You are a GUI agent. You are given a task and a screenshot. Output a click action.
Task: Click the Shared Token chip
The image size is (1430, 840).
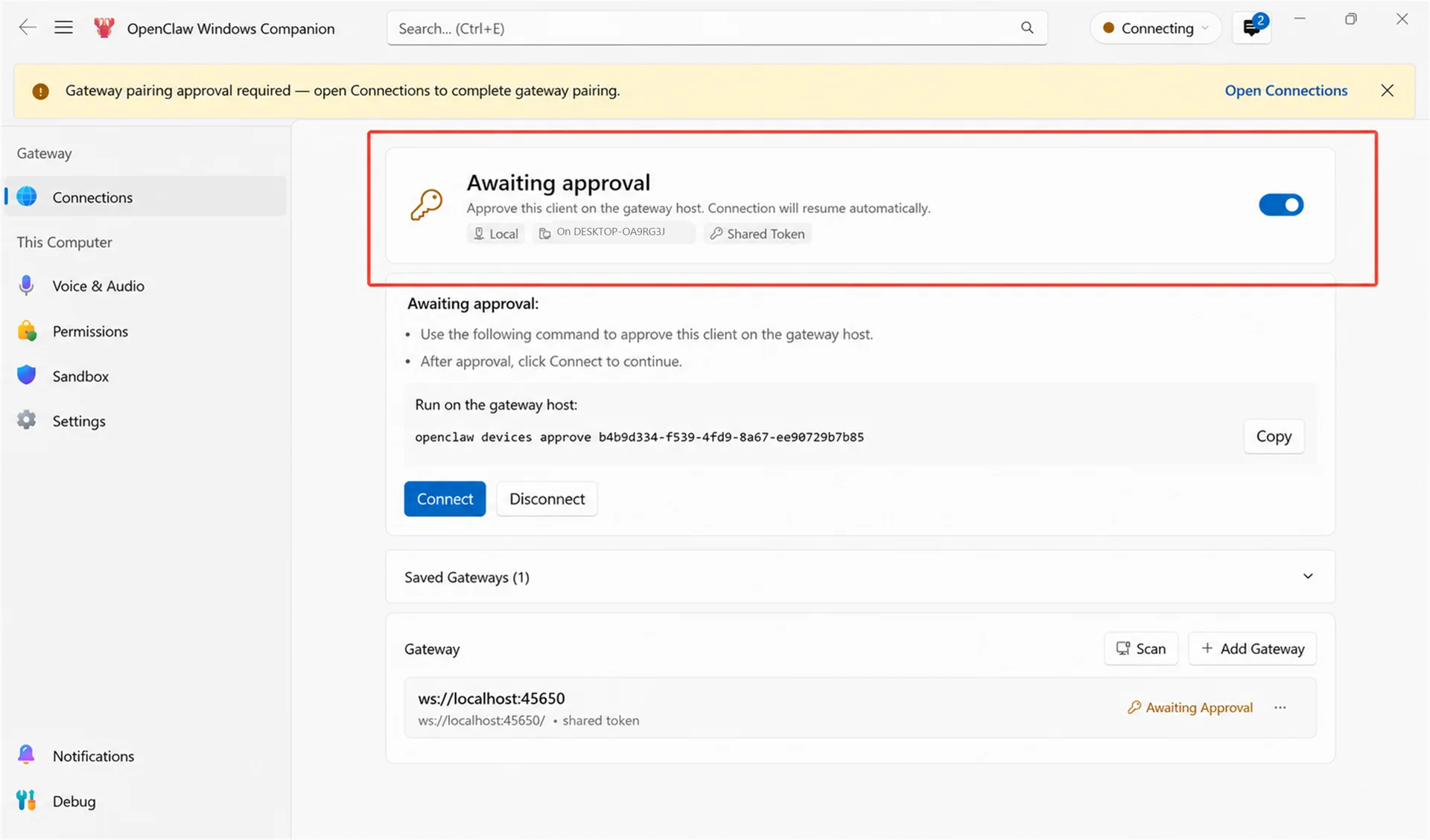click(757, 234)
